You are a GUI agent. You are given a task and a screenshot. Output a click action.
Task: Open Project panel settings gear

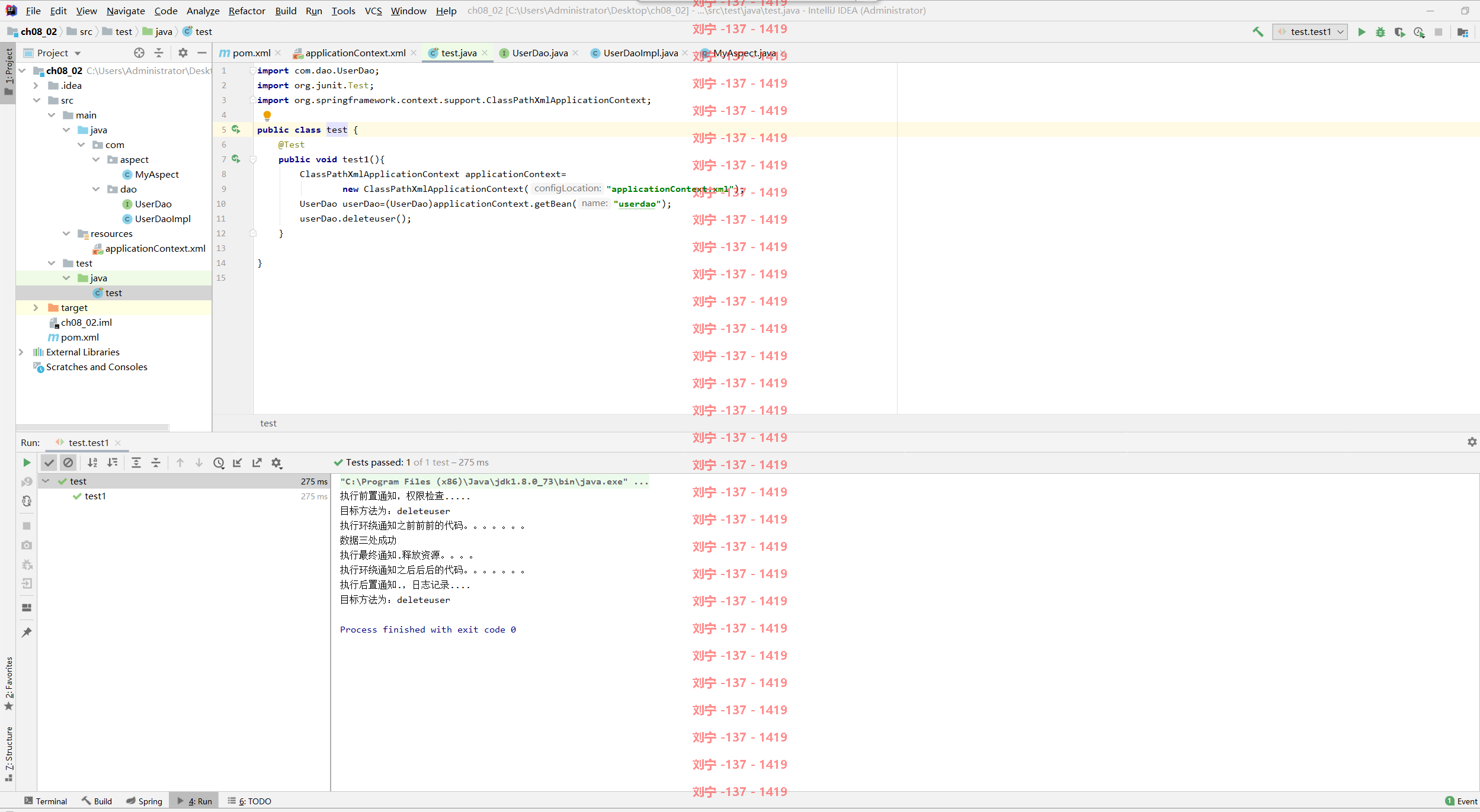183,53
